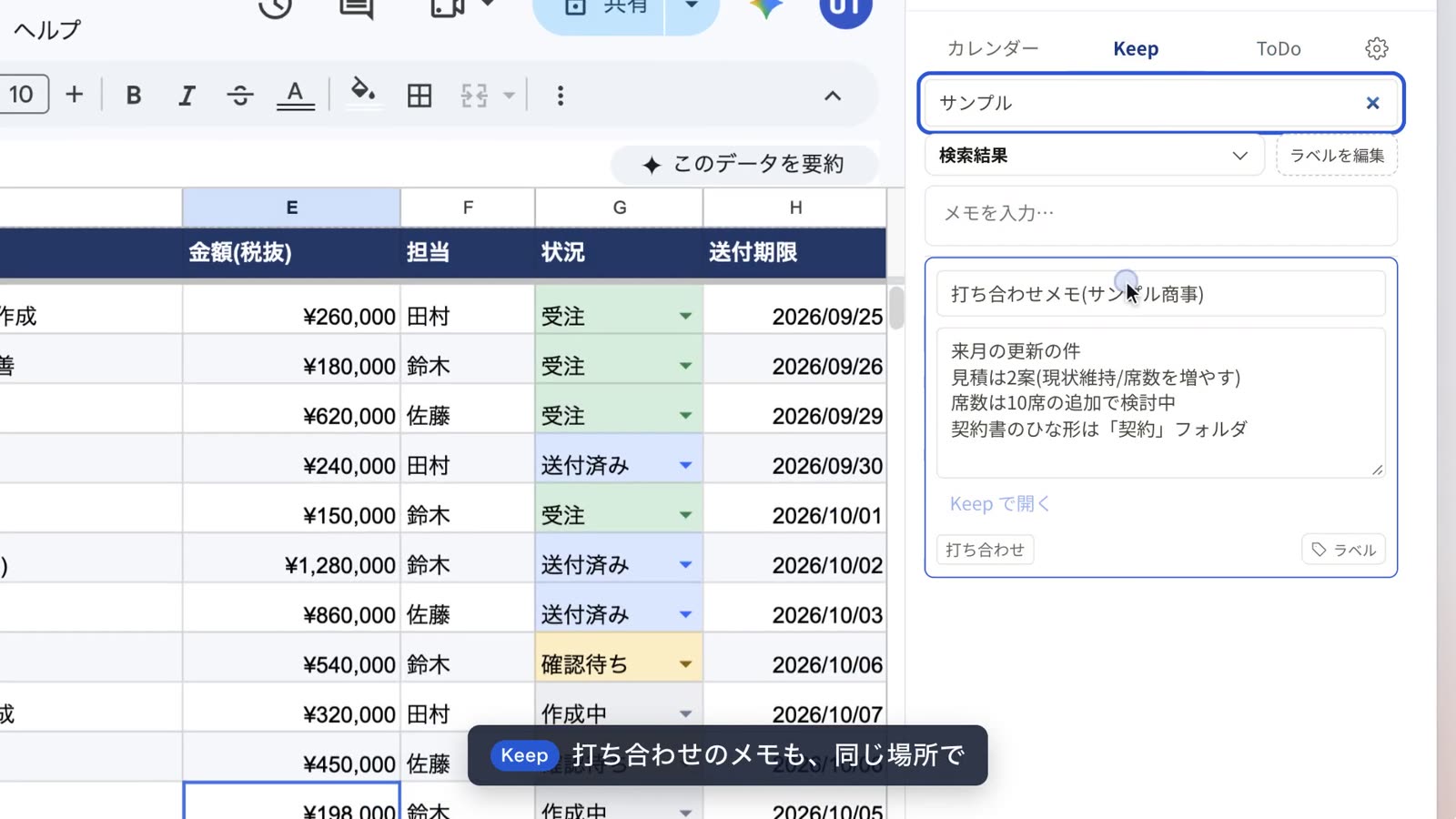This screenshot has width=1456, height=819.
Task: Open the ヘルプ menu
Action: click(x=47, y=30)
